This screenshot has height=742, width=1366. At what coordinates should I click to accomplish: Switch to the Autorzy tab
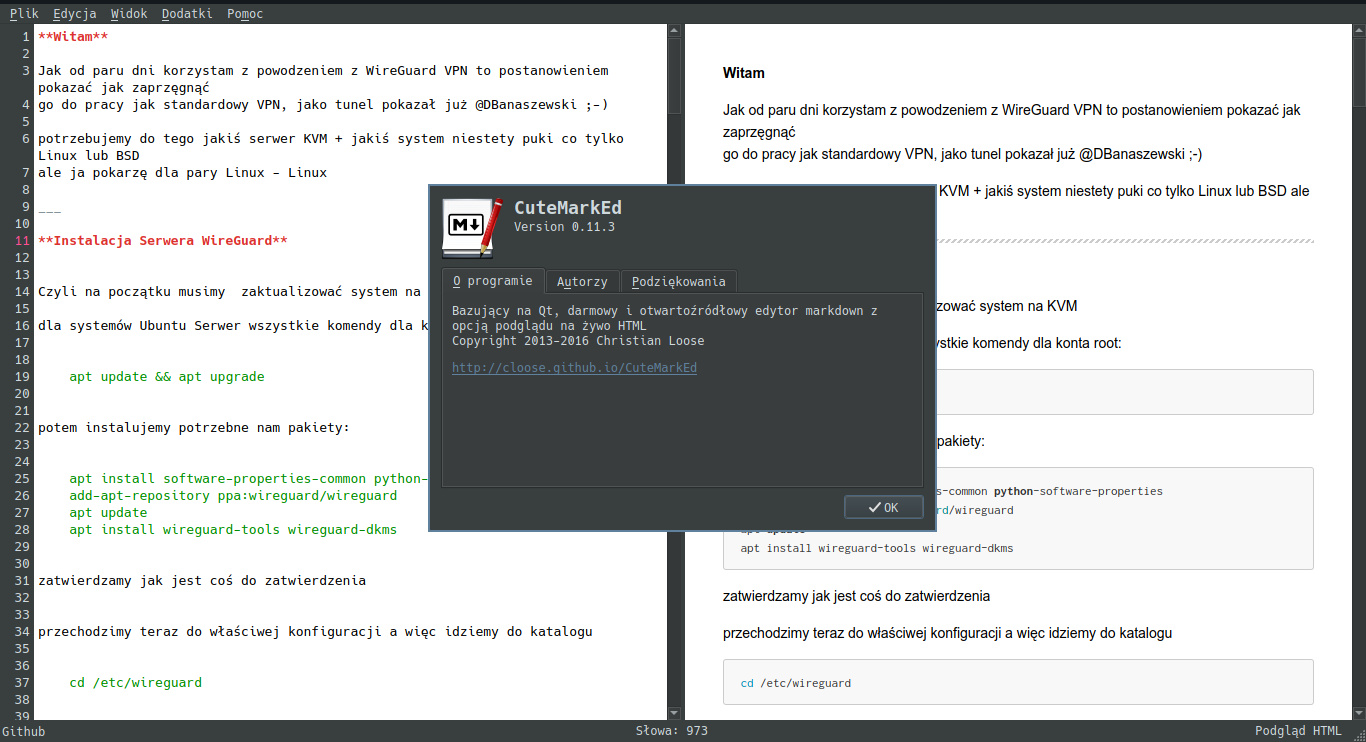582,282
